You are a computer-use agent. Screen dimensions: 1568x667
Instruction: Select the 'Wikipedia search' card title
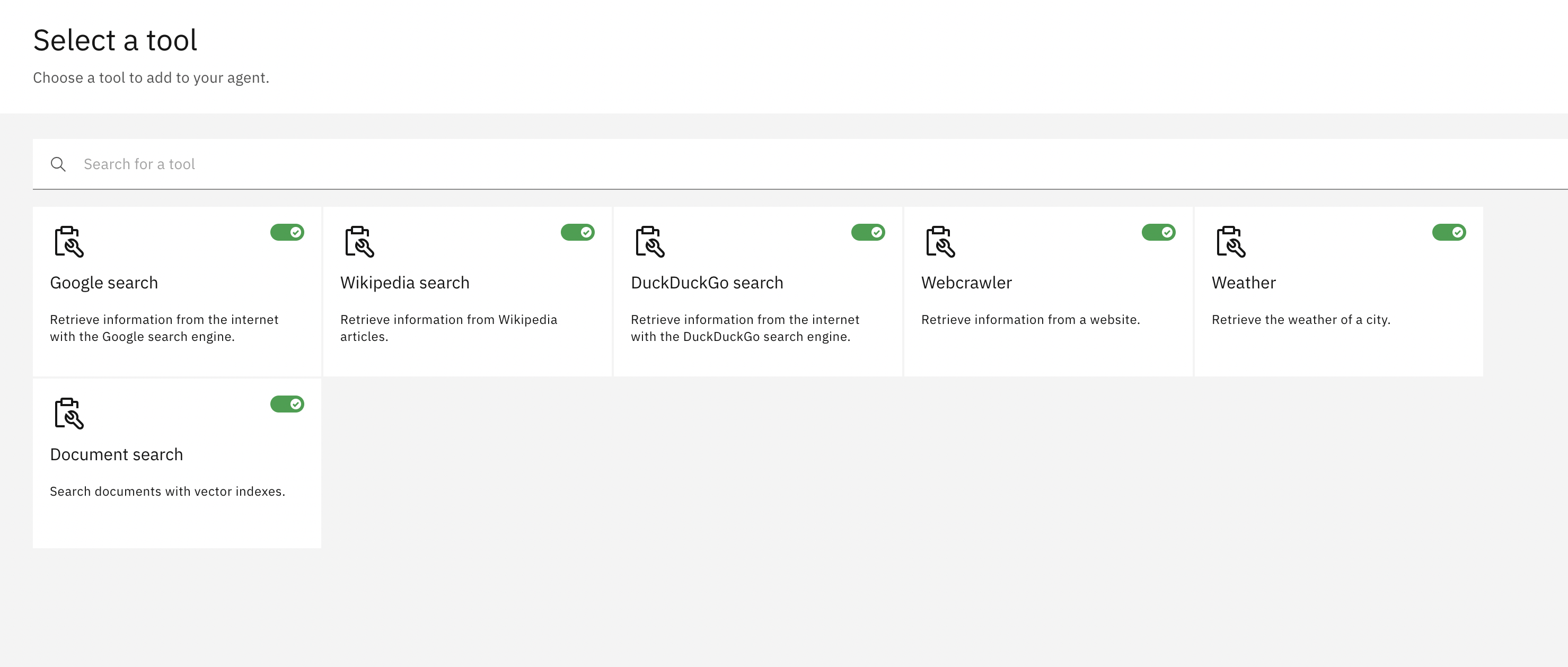(405, 283)
